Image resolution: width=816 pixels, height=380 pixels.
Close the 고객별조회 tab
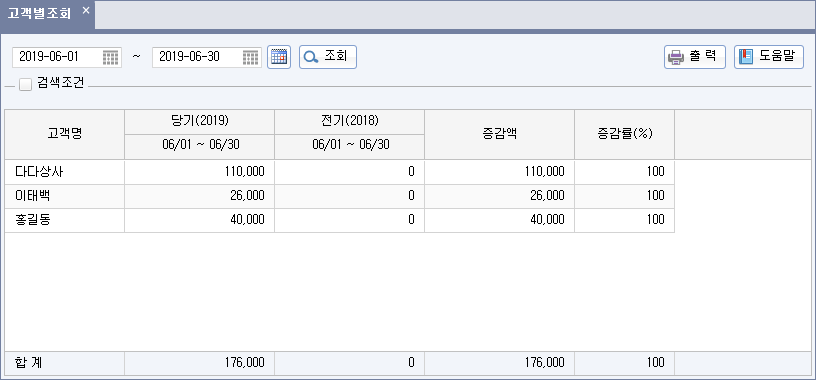[86, 10]
